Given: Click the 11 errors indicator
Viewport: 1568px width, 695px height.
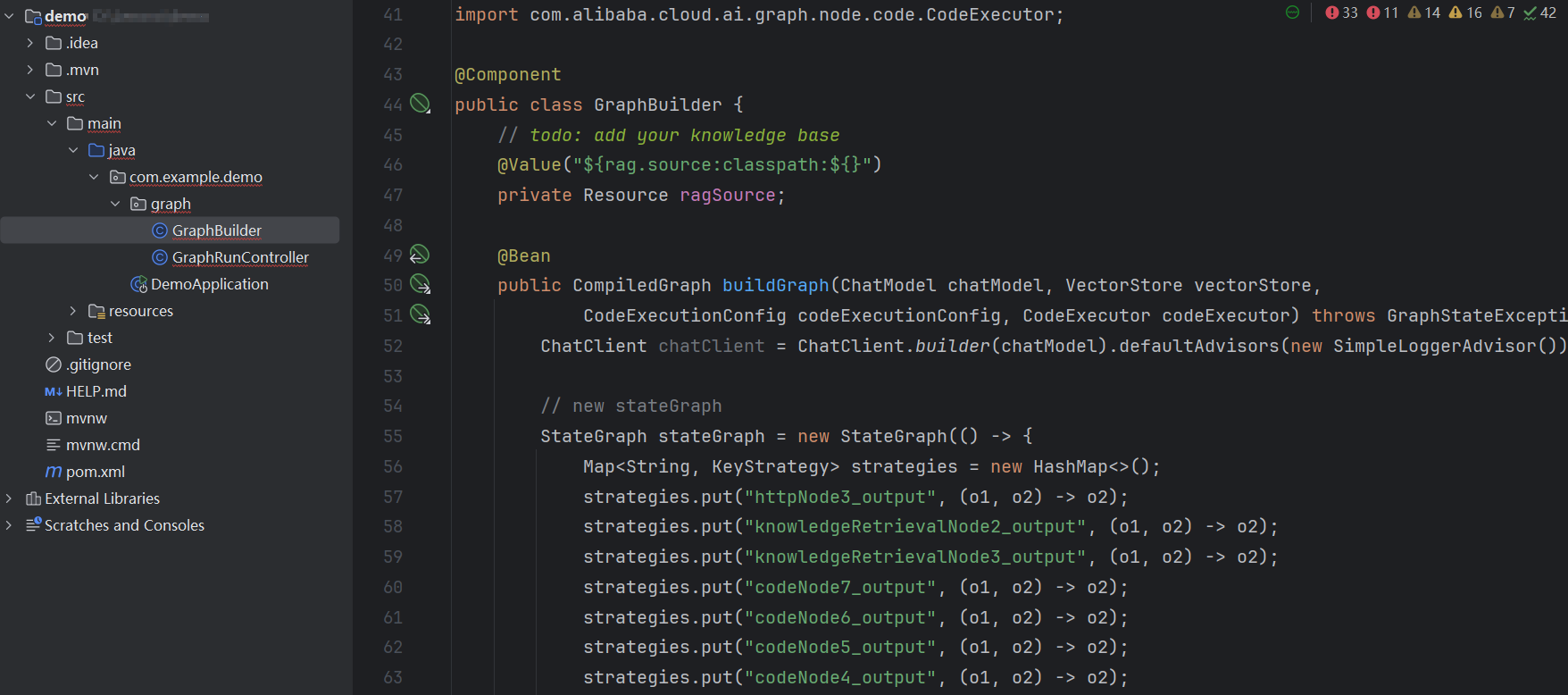Looking at the screenshot, I should [1382, 13].
